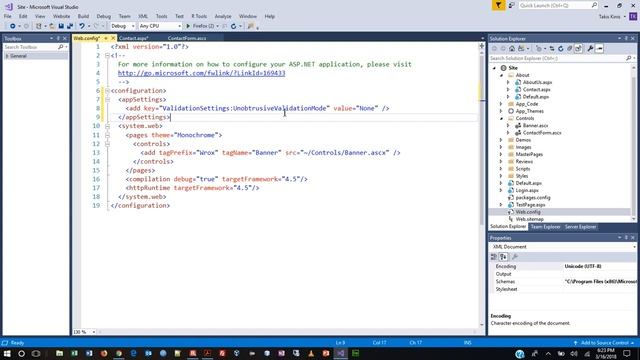This screenshot has height=360, width=640.
Task: Click the Save toolbar icon
Action: click(x=61, y=26)
